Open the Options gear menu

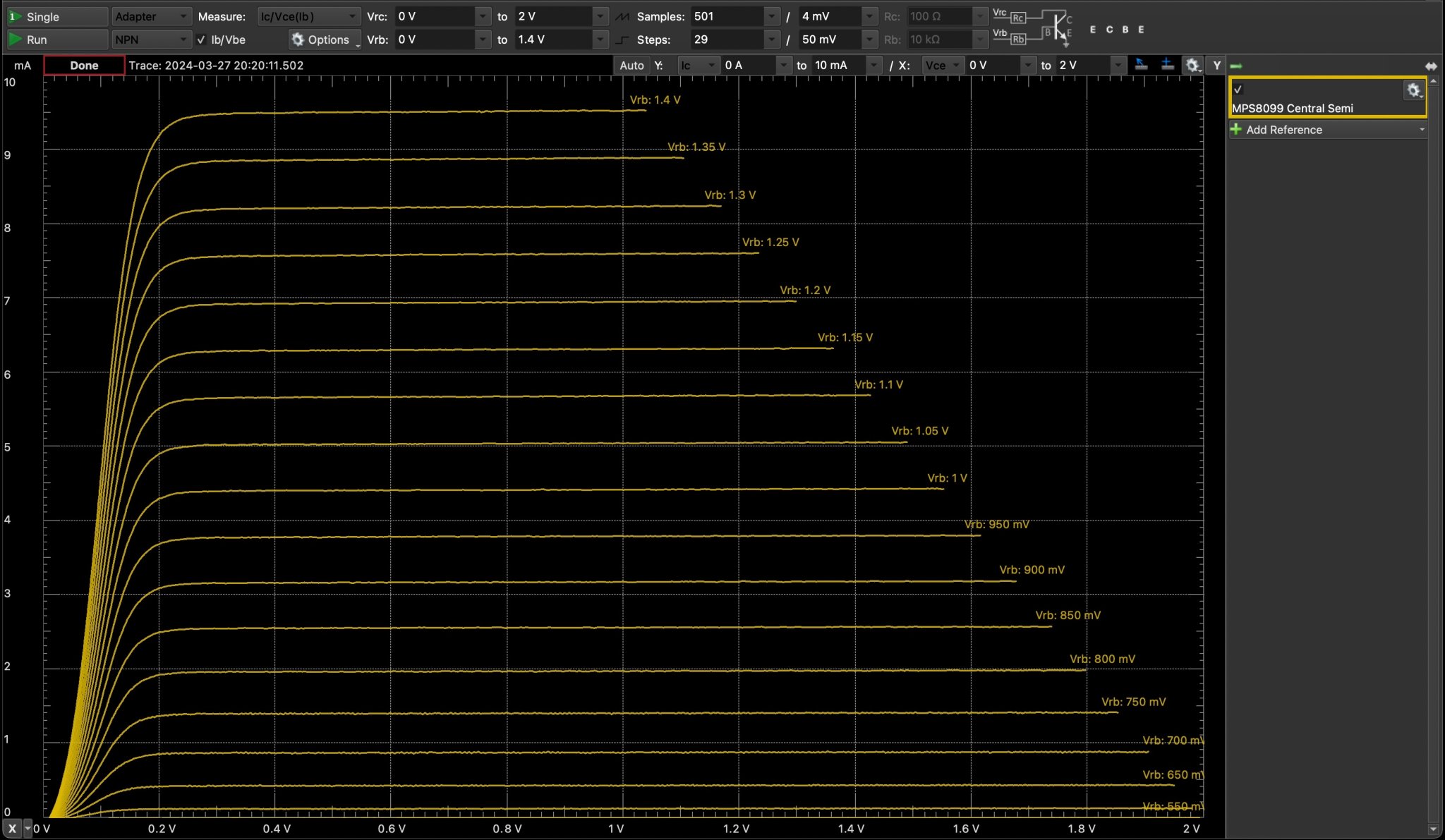click(x=325, y=39)
